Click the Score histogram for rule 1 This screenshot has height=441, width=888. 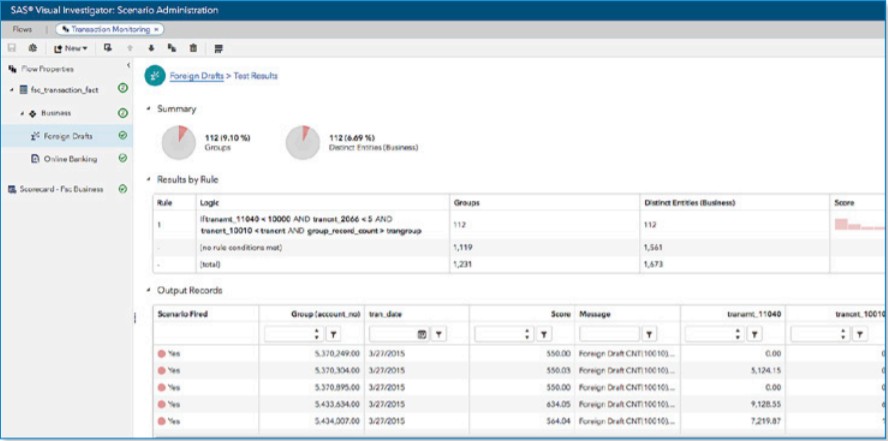coord(859,224)
